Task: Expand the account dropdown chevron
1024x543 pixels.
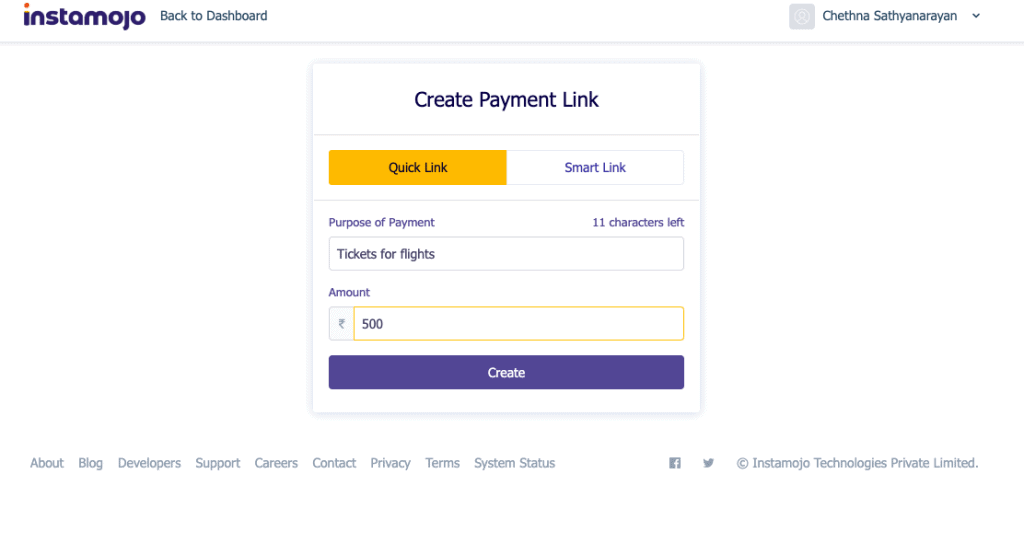Action: (x=976, y=16)
